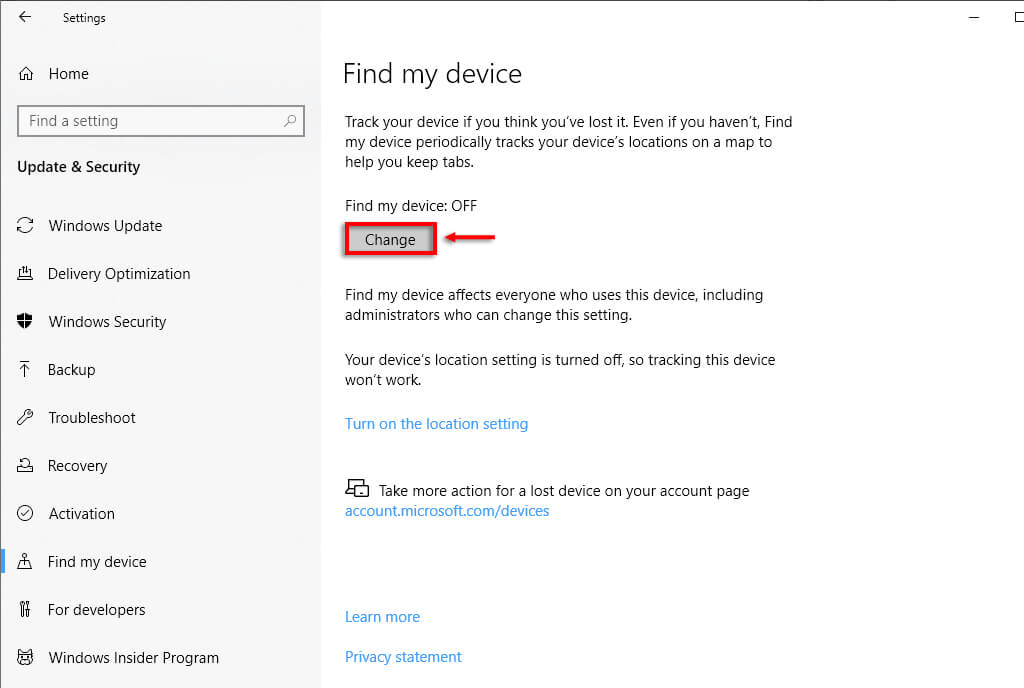Open the account.microsoft.com/devices link
The height and width of the screenshot is (688, 1024).
point(447,511)
